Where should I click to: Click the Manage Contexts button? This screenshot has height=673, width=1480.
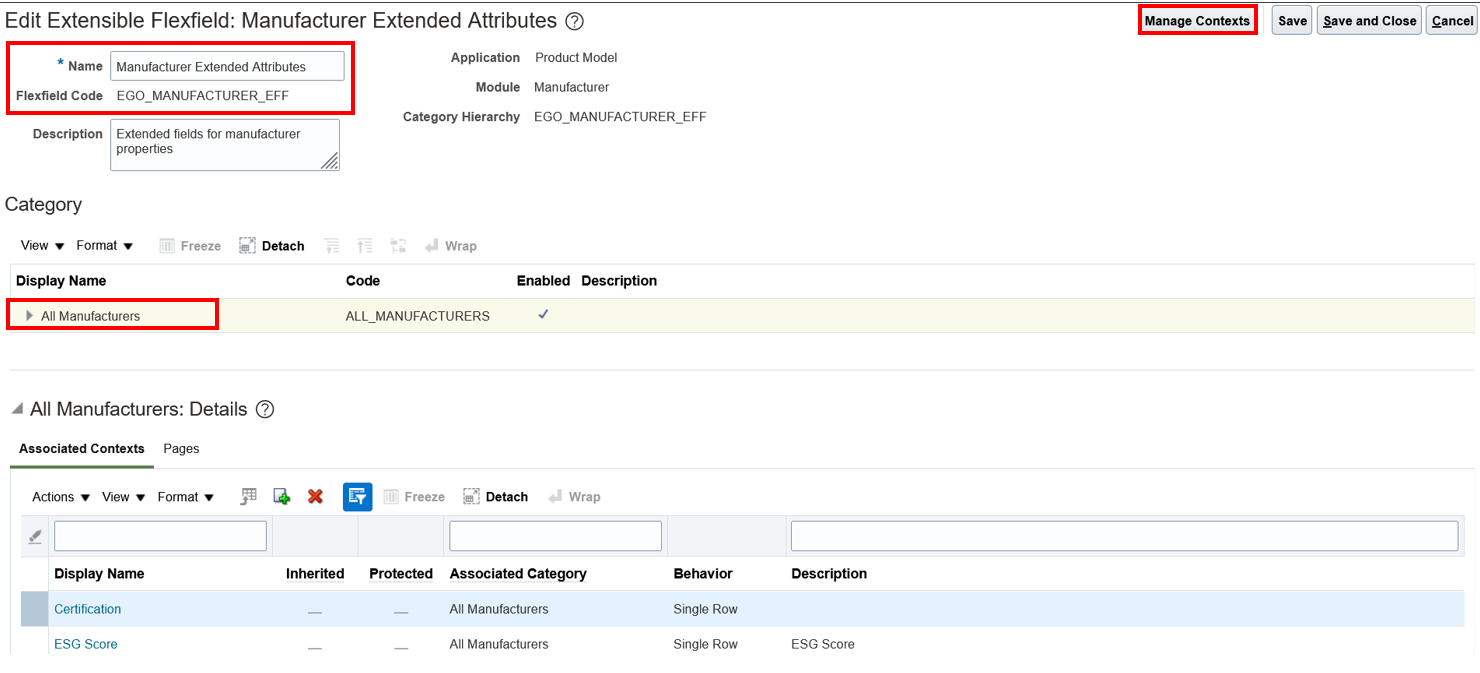click(x=1197, y=21)
